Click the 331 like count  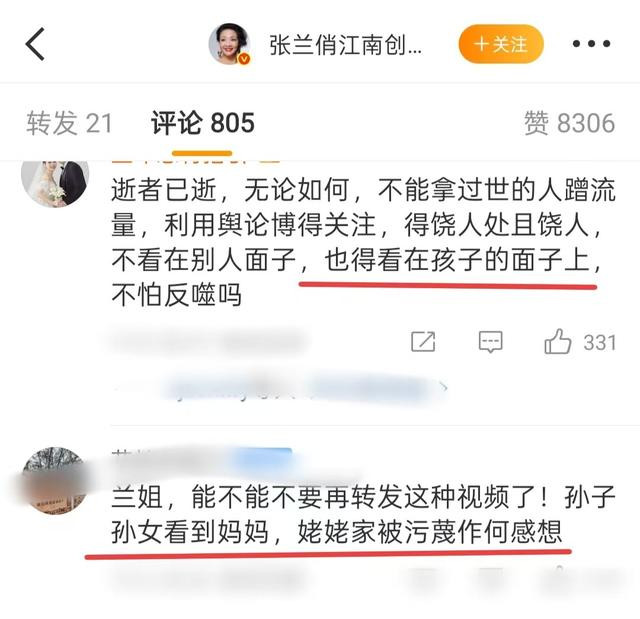coord(599,343)
